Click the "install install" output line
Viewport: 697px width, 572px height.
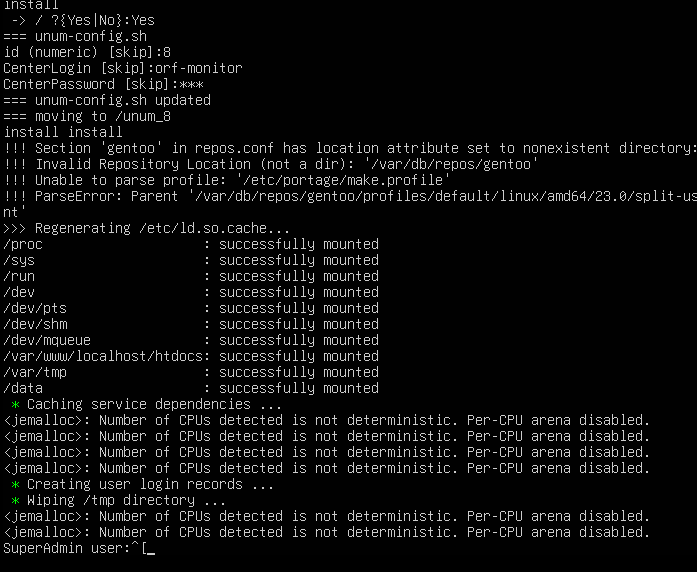(x=63, y=132)
